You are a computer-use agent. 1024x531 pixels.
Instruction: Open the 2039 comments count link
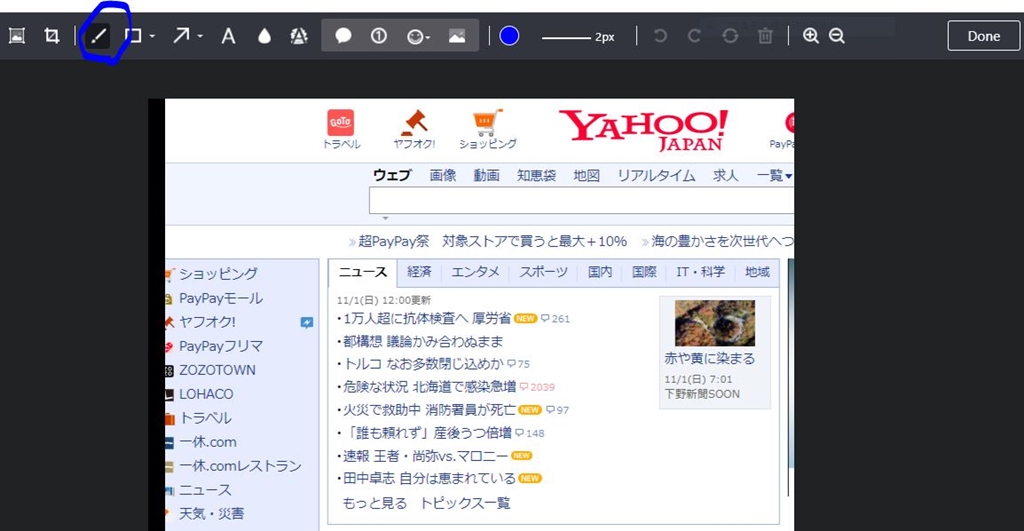[x=537, y=387]
